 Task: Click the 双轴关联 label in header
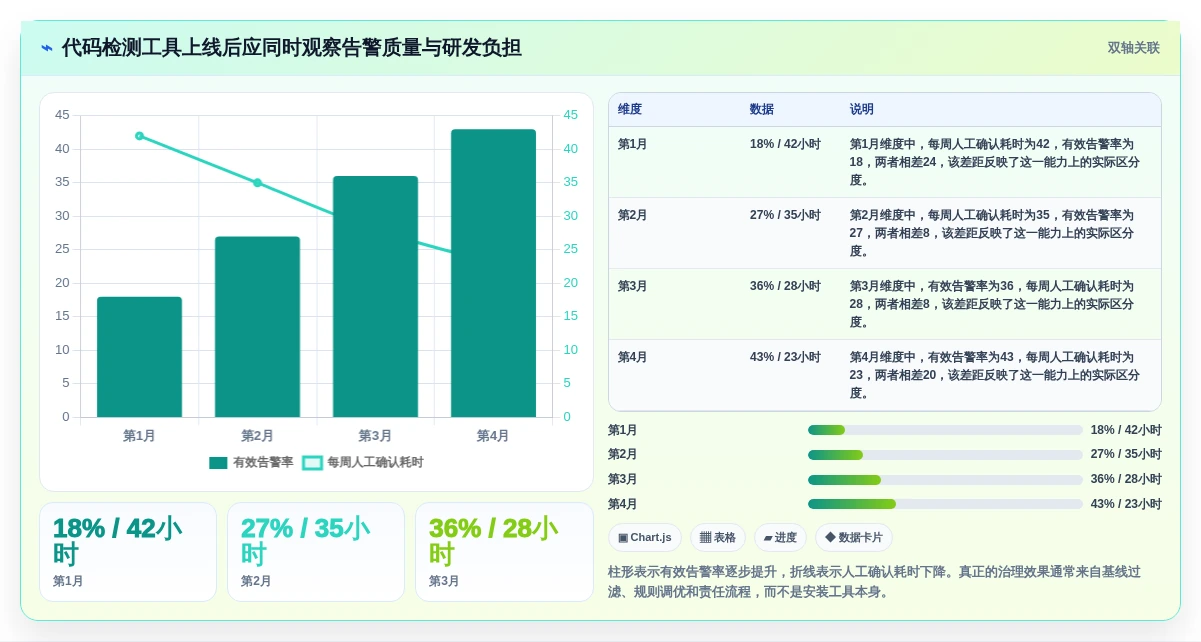tap(1133, 48)
